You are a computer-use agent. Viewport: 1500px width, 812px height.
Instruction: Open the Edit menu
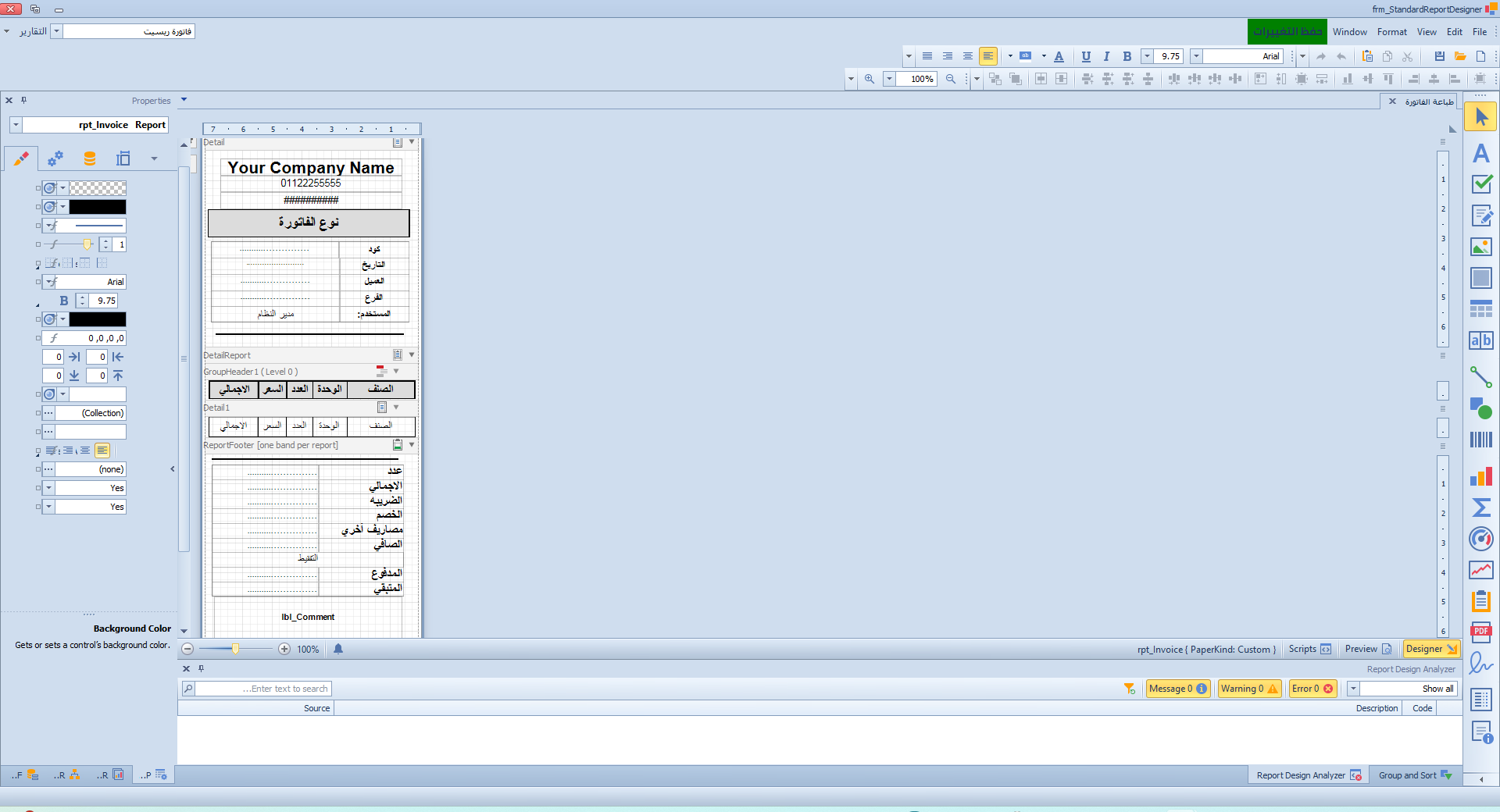pyautogui.click(x=1454, y=32)
